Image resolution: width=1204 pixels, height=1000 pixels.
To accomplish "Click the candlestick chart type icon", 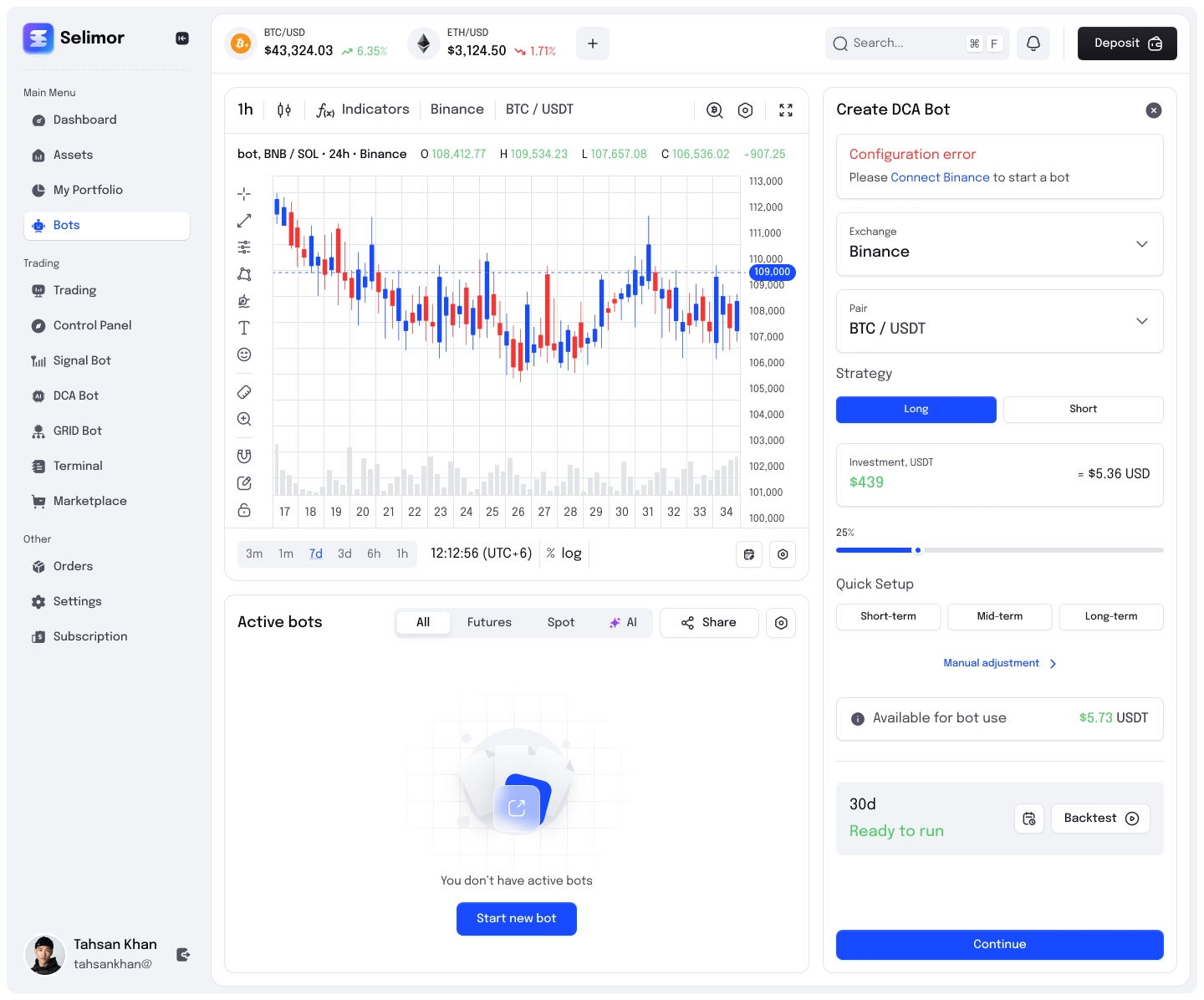I will point(284,110).
